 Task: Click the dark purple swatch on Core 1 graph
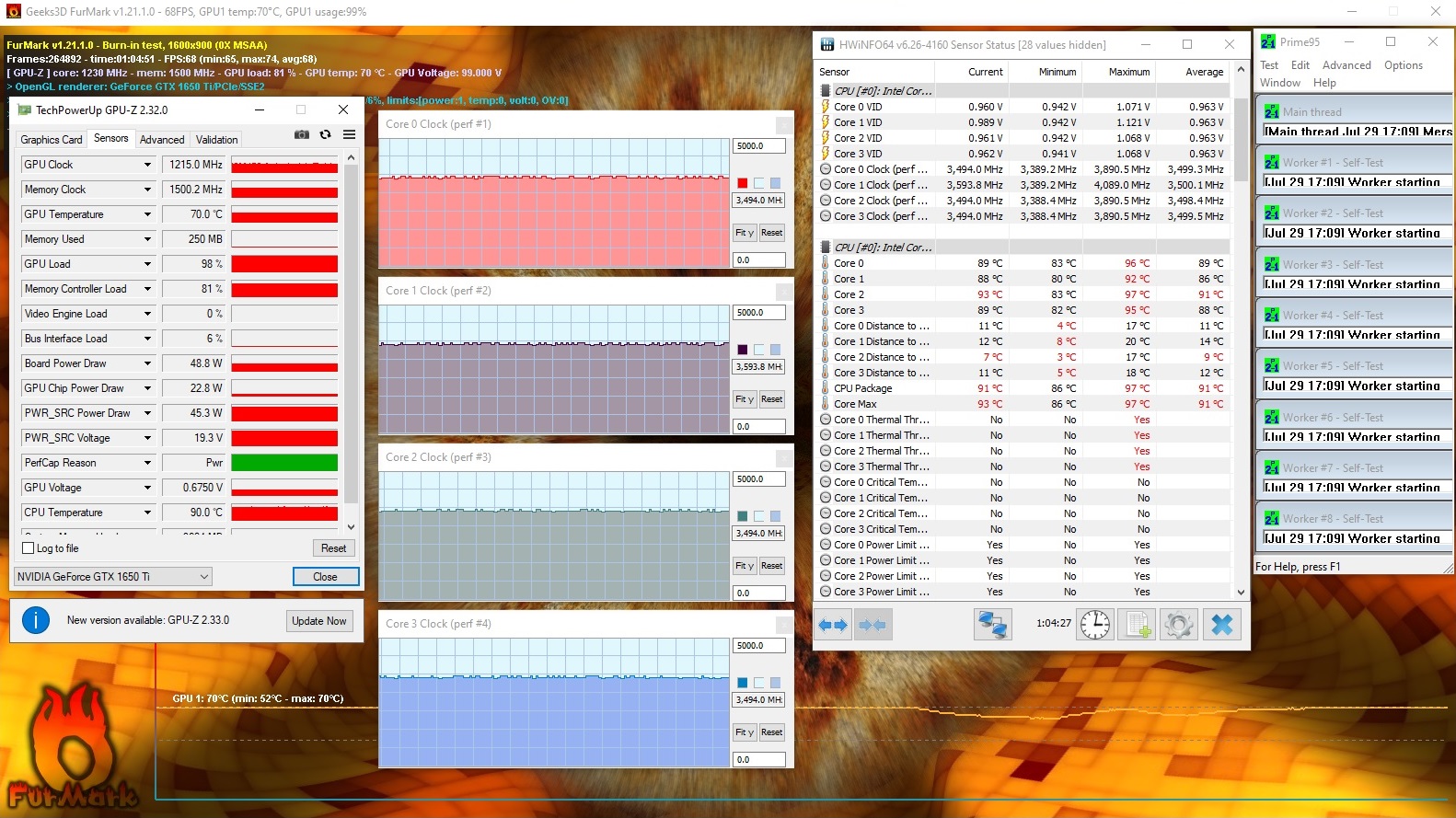click(743, 350)
